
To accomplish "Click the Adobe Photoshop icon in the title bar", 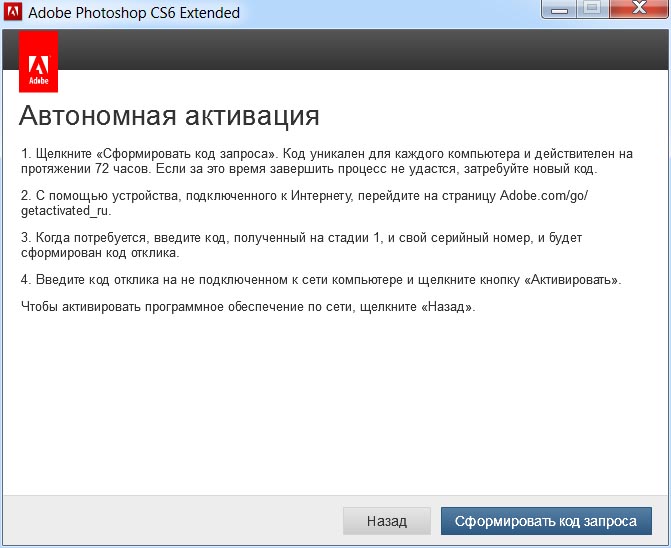I will point(12,14).
